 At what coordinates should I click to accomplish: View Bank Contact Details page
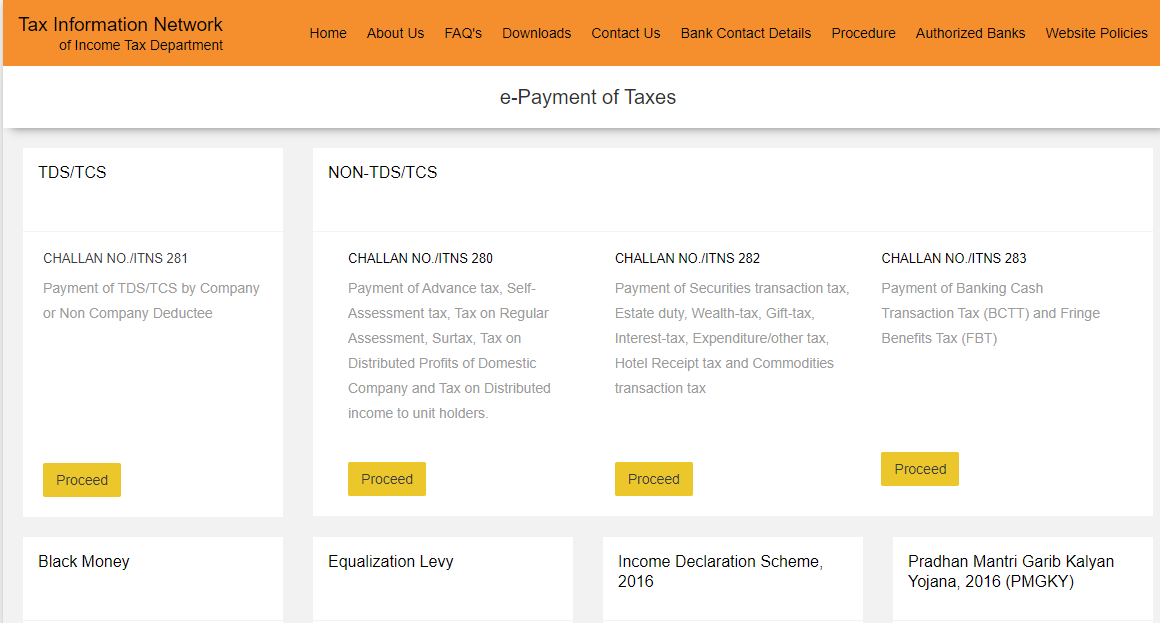[746, 33]
